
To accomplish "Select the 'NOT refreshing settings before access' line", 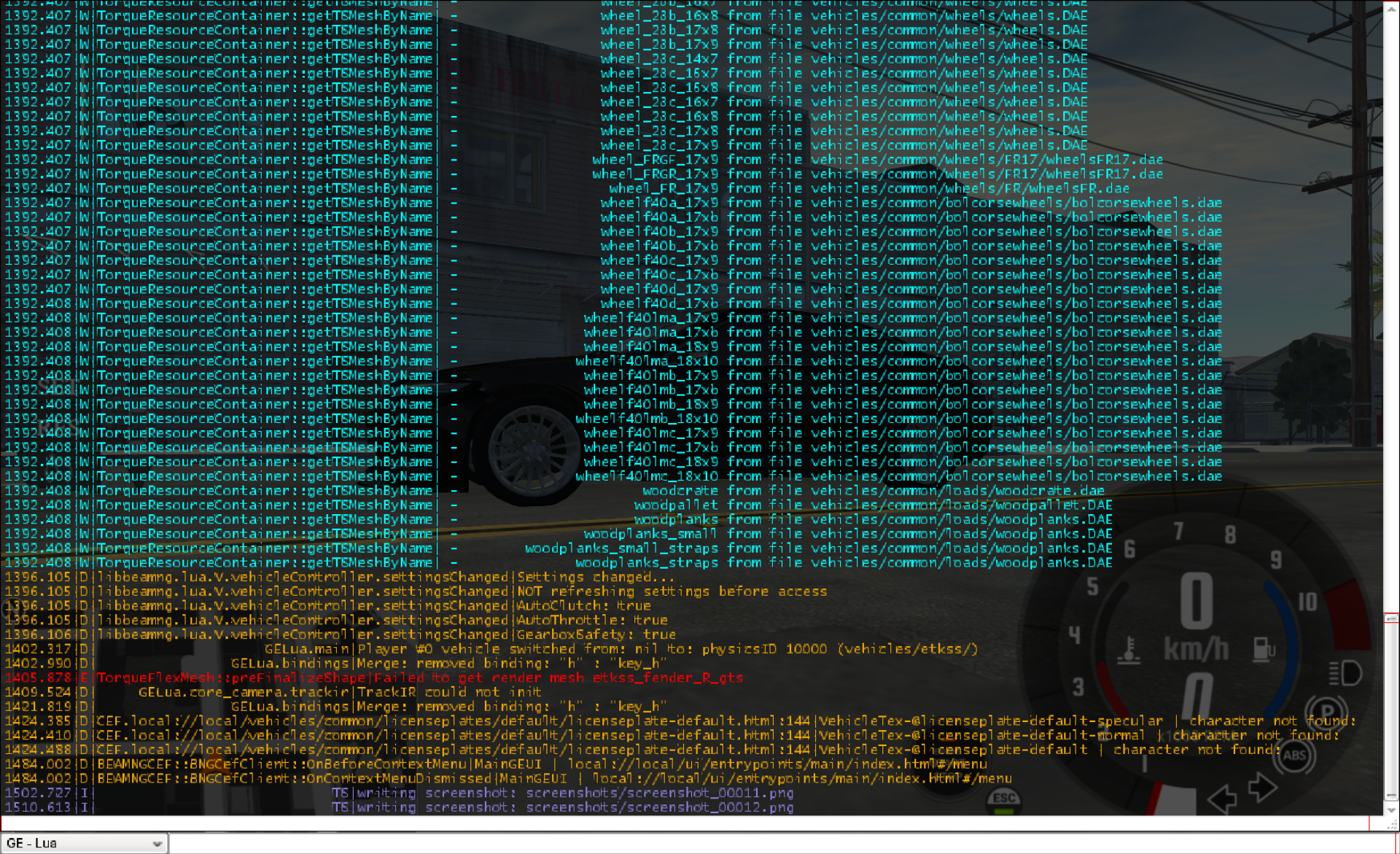I will coord(416,591).
